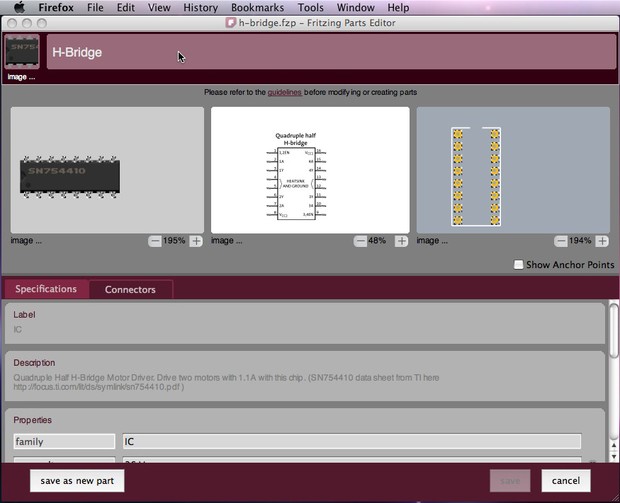Click the H-Bridge title field
Screen dimensions: 620x503
coord(331,52)
